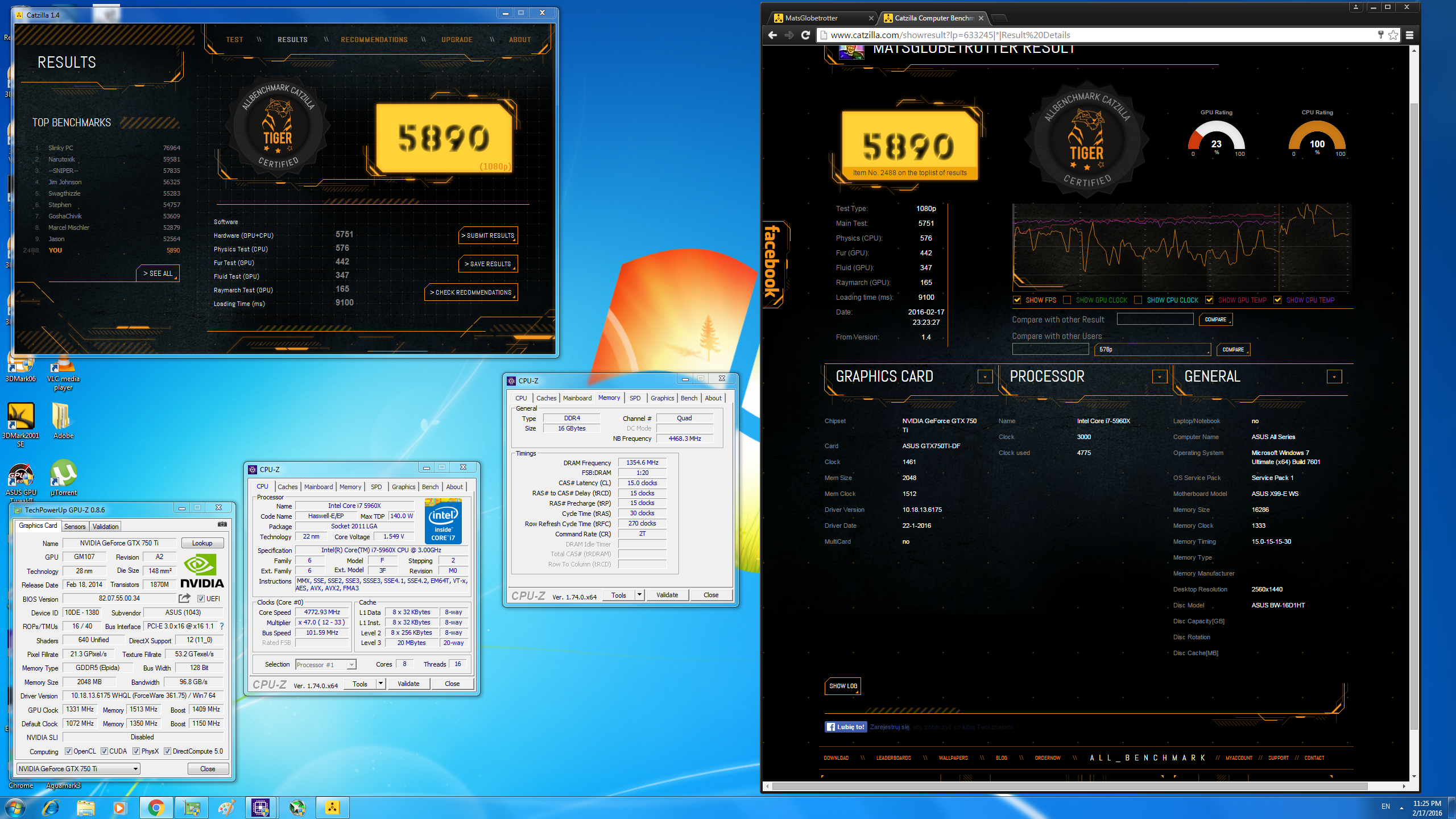The height and width of the screenshot is (819, 1456).
Task: Open the RECOMMENDATIONS tab in Catzilla
Action: click(x=374, y=40)
